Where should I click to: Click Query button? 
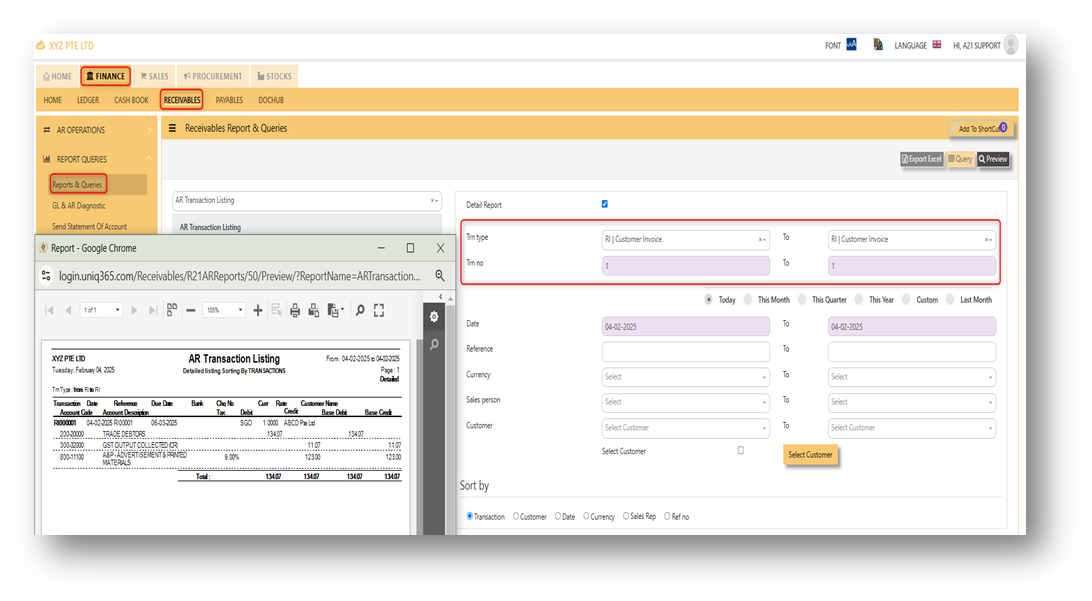pyautogui.click(x=960, y=159)
